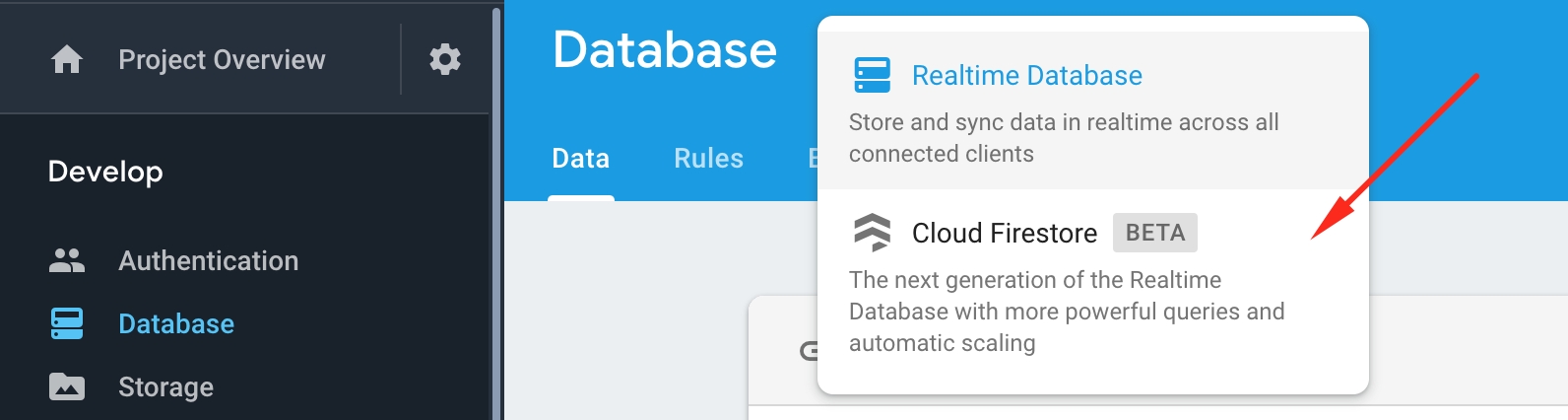
Task: Open the Storage section
Action: 165,387
